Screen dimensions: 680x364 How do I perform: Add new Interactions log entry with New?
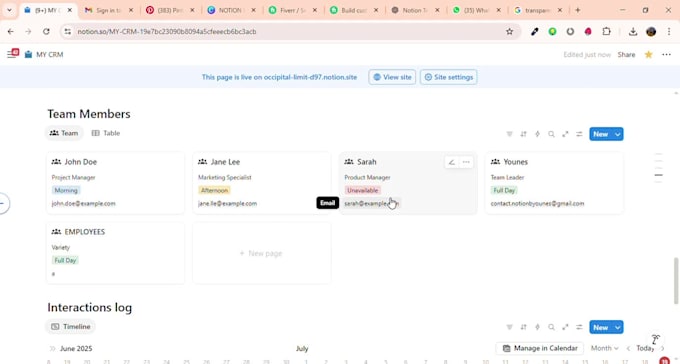click(601, 327)
